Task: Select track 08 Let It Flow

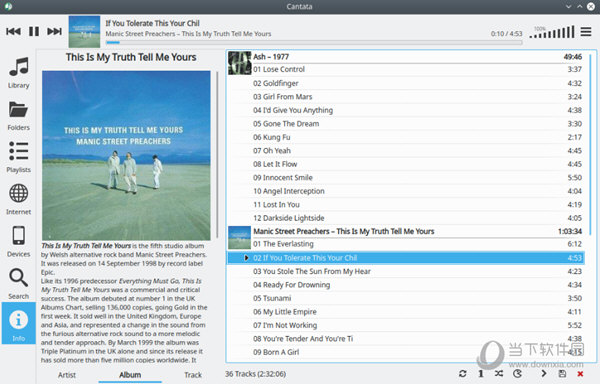Action: 406,164
